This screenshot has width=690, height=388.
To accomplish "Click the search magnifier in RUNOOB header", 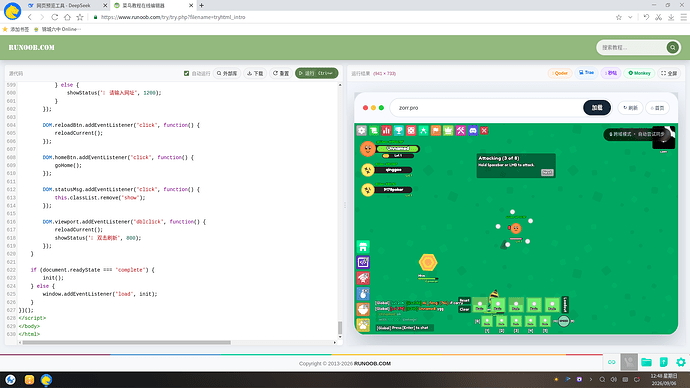I will click(x=672, y=48).
